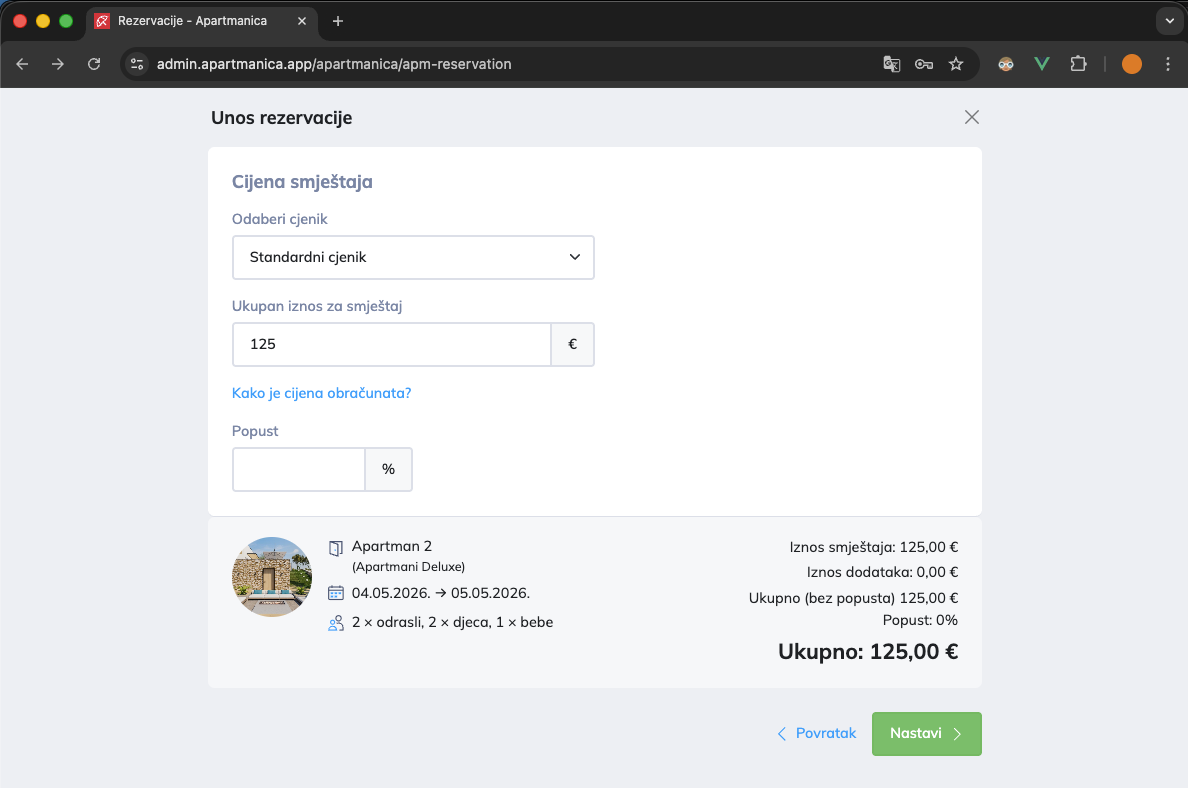The image size is (1188, 788).
Task: Click the 04.05.2026. → 05.05.2026. dates
Action: point(441,593)
